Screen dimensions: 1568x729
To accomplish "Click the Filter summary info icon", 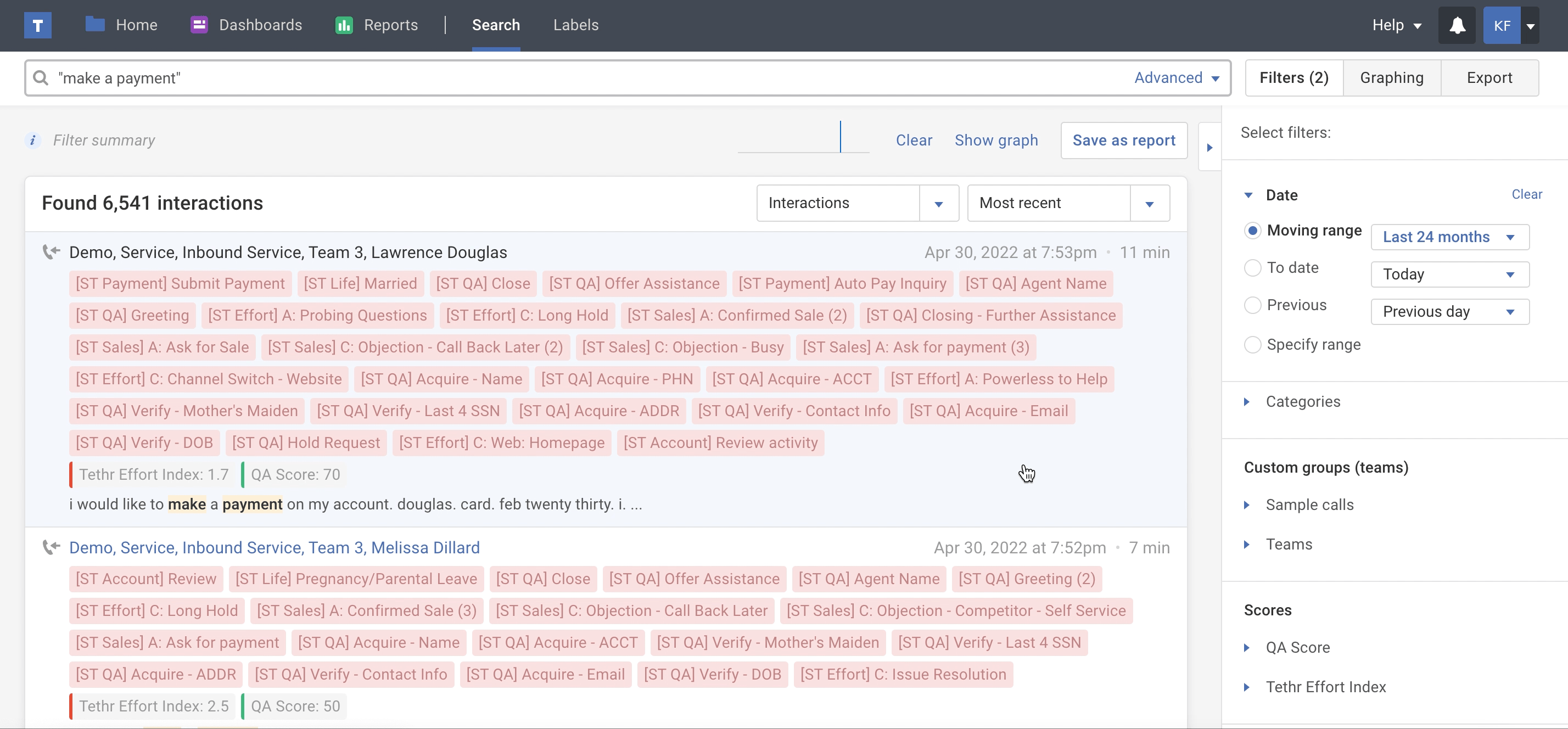I will pyautogui.click(x=33, y=141).
